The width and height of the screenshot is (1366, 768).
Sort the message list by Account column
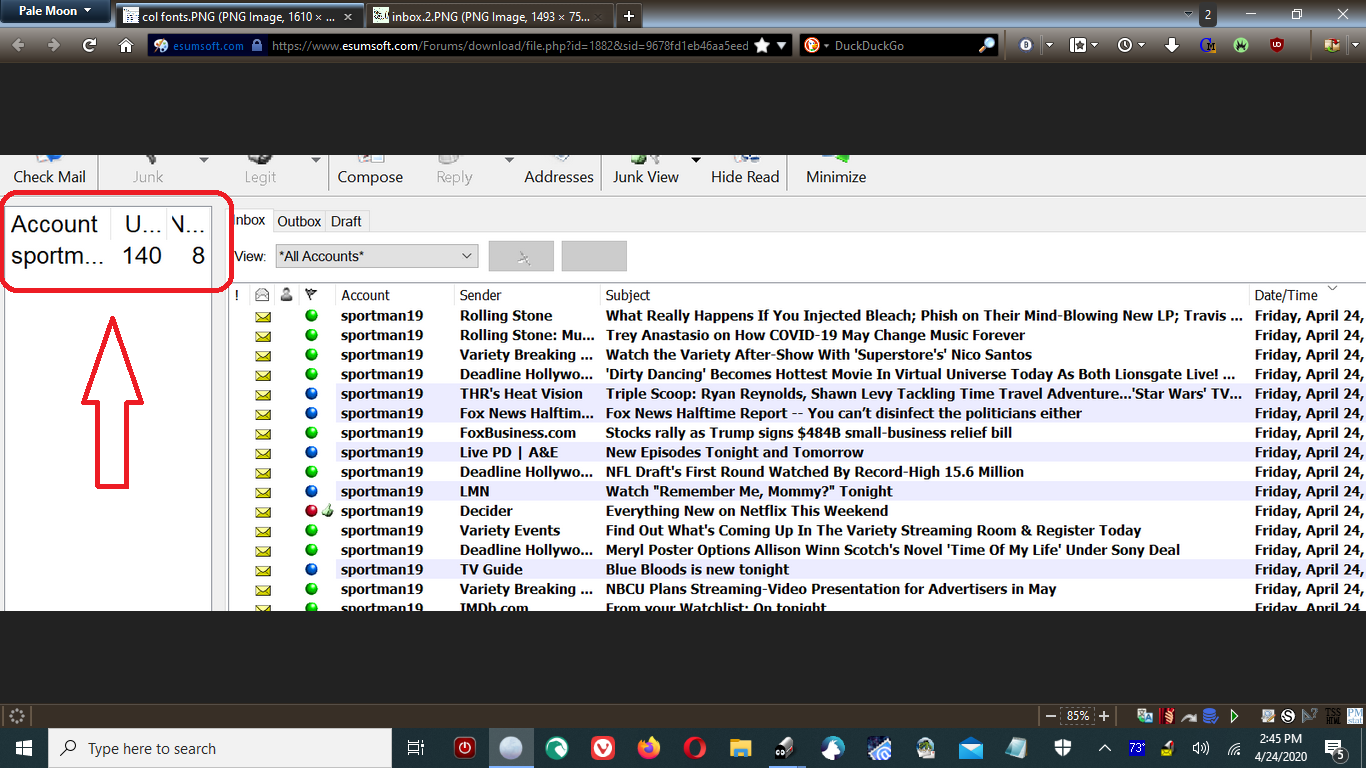[395, 295]
